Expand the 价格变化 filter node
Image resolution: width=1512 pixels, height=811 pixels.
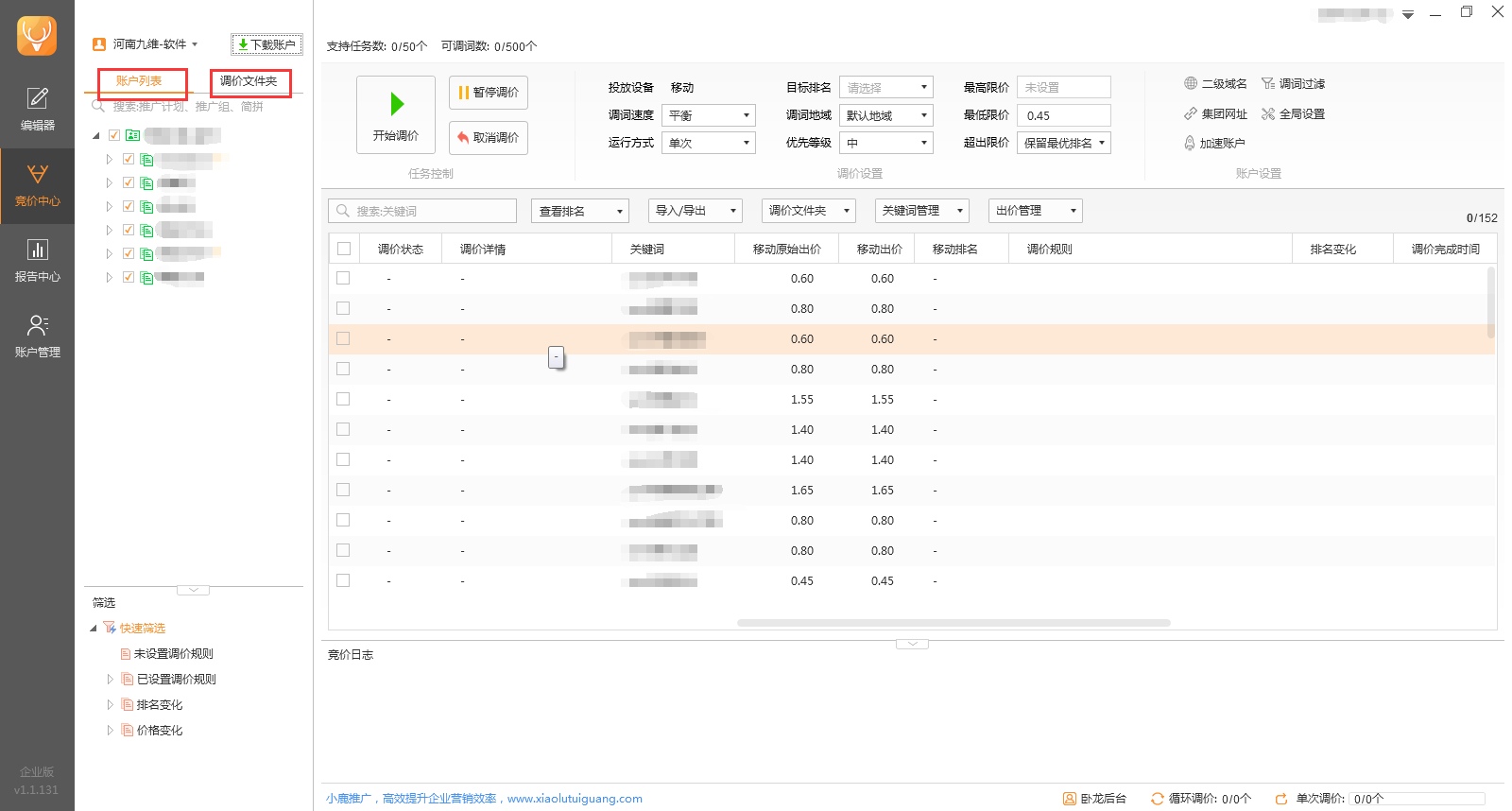[110, 730]
